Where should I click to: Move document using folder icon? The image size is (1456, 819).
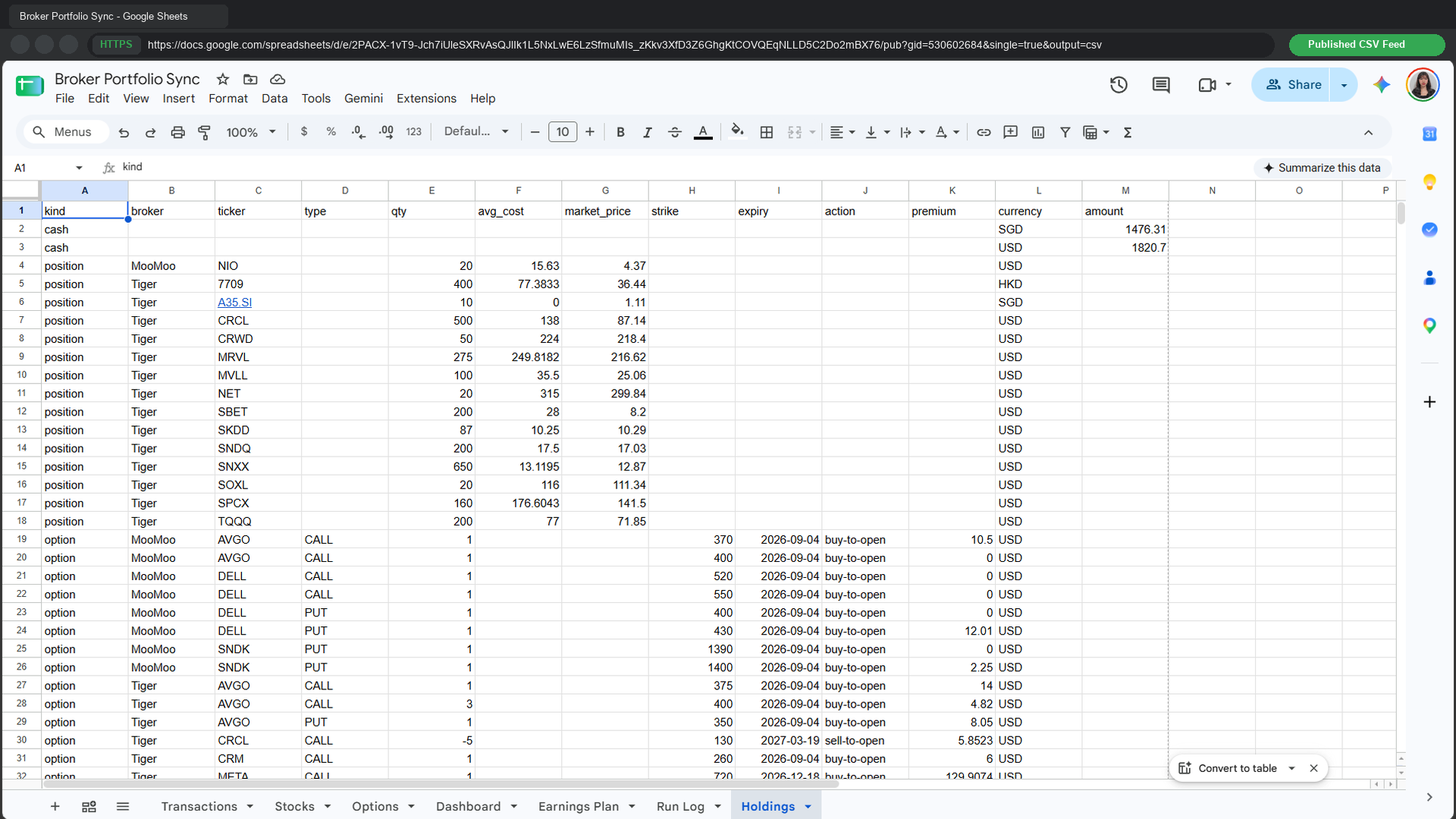click(250, 79)
